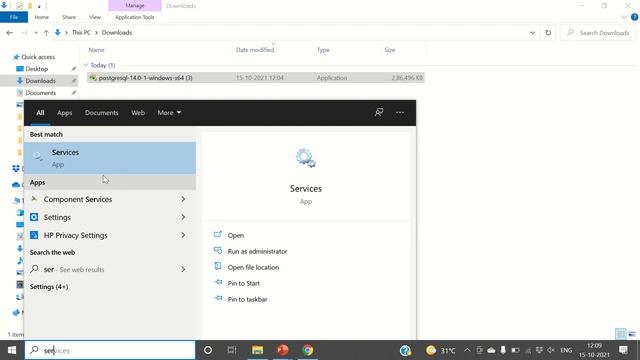Open the View ribbon tab
The image size is (640, 360).
(x=95, y=17)
